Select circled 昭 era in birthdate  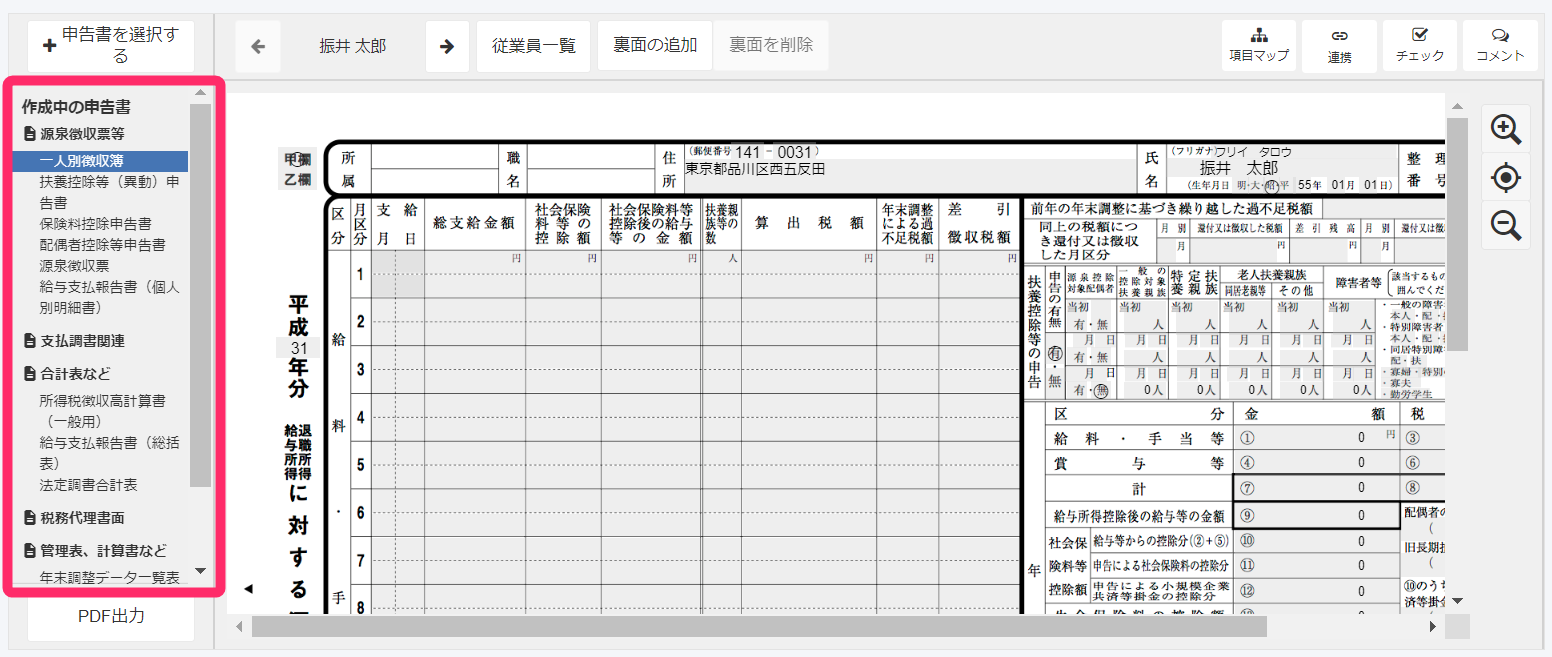[x=1272, y=185]
